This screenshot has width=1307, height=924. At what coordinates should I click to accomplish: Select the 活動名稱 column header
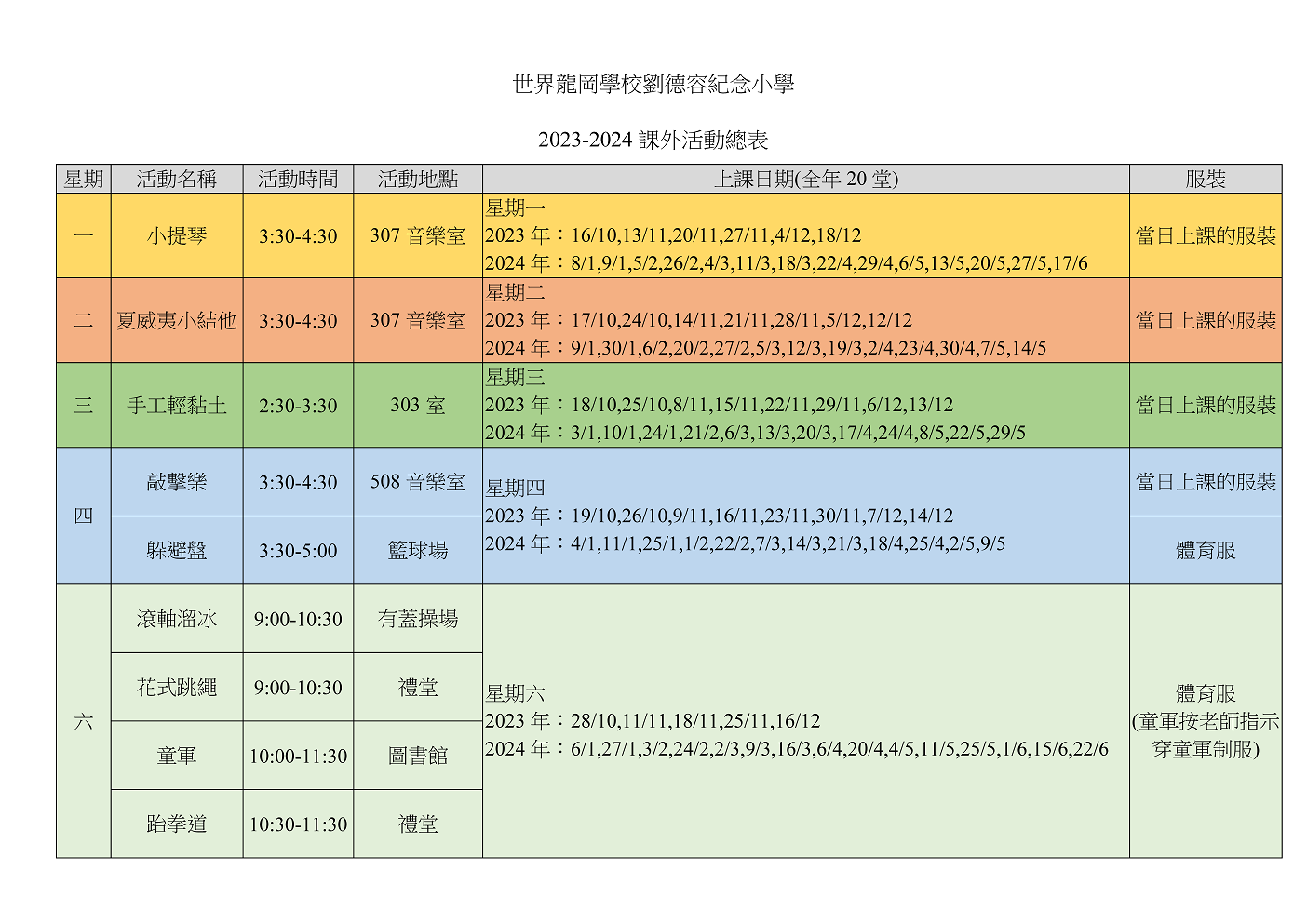click(x=177, y=179)
